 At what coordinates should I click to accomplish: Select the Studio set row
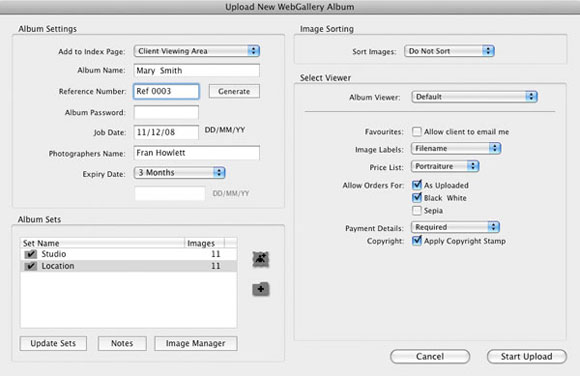pos(128,254)
